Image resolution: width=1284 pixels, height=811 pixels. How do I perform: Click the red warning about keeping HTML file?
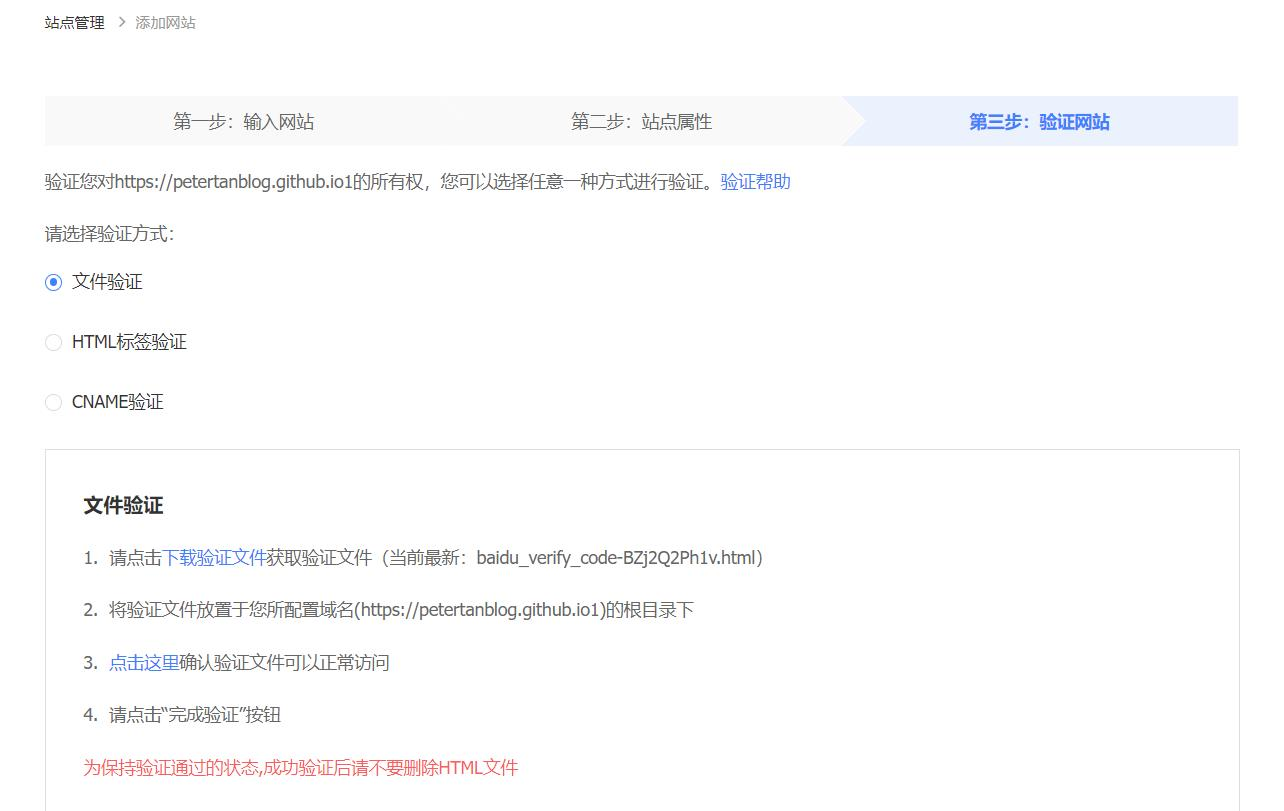click(x=300, y=768)
